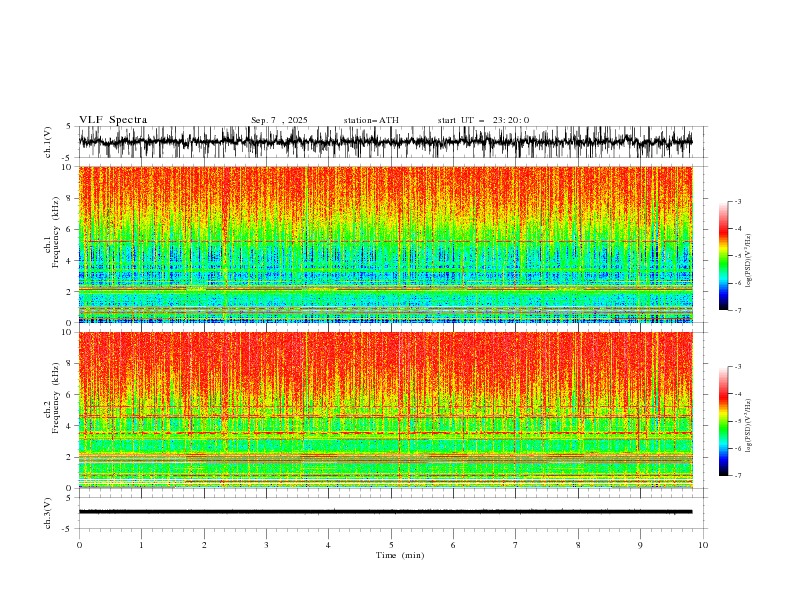Screen dimensions: 792x612
Task: Click the ch.1 spectrogram plot
Action: (385, 244)
